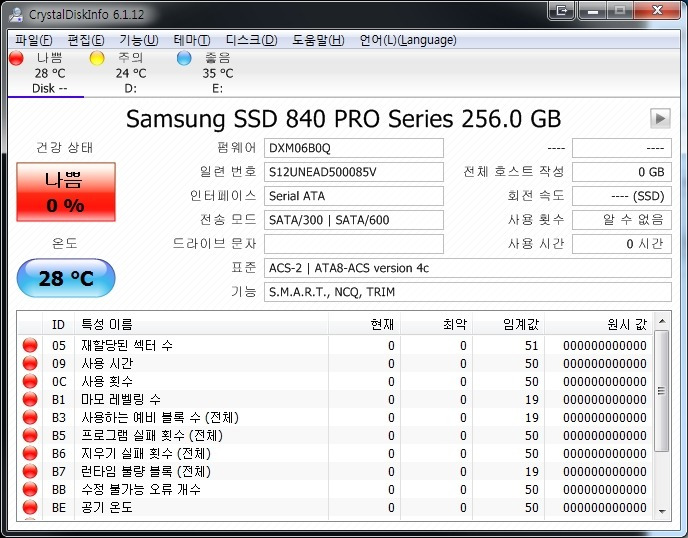The height and width of the screenshot is (538, 688).
Task: Click the 현재 column header
Action: (x=364, y=324)
